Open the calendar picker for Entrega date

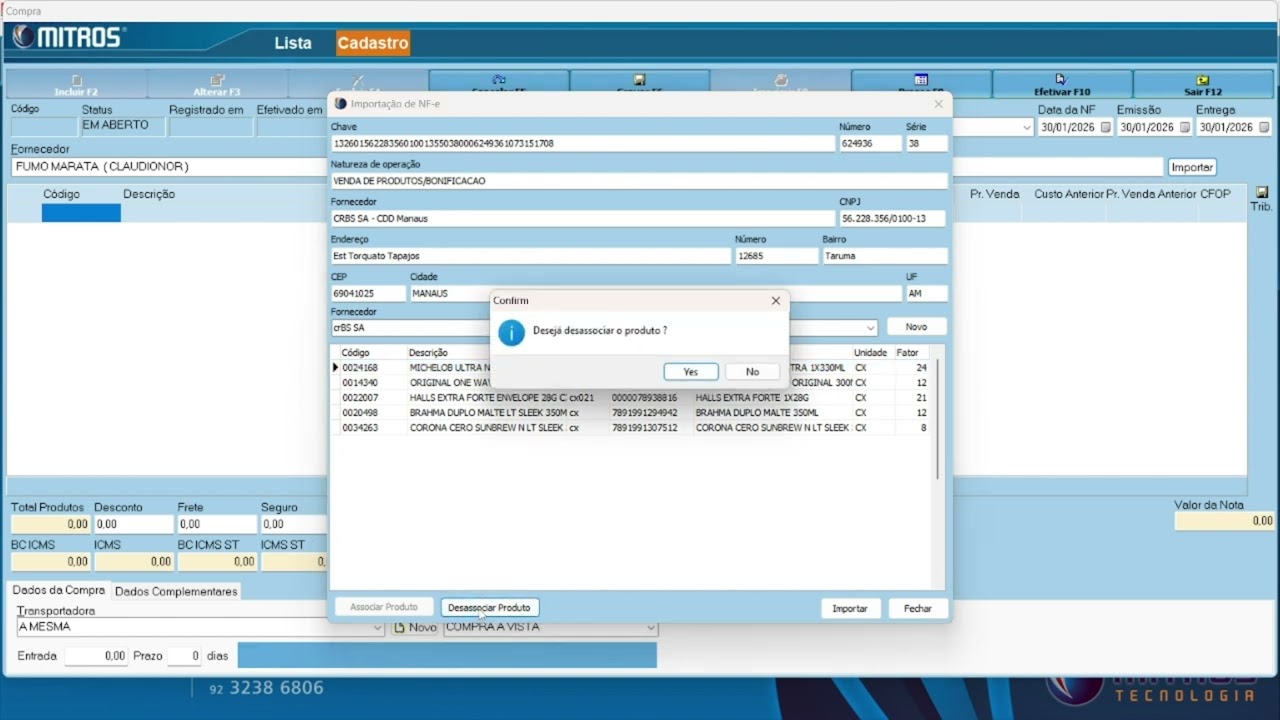(x=1263, y=127)
